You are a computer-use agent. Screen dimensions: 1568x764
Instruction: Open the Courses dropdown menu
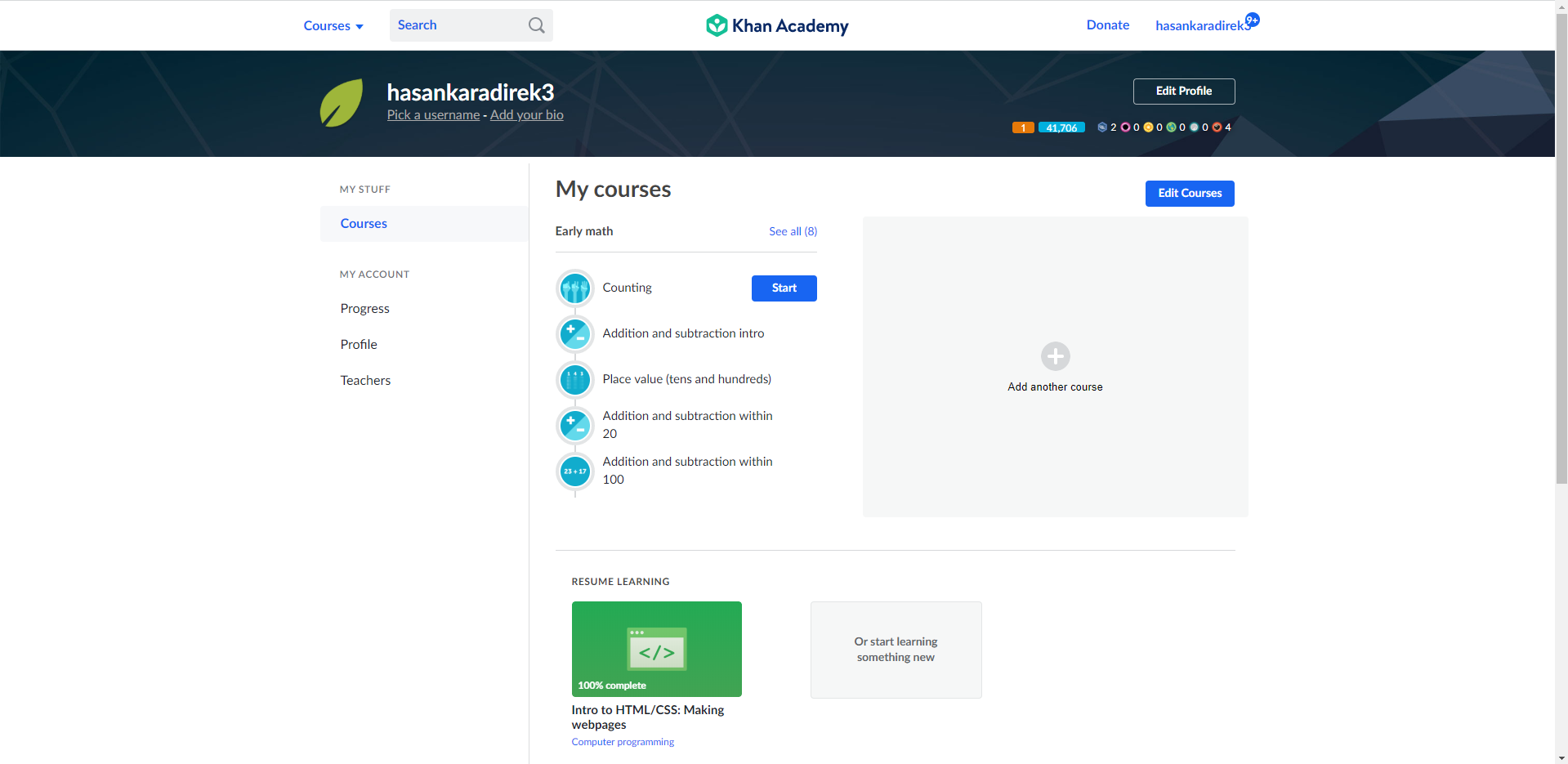(333, 25)
